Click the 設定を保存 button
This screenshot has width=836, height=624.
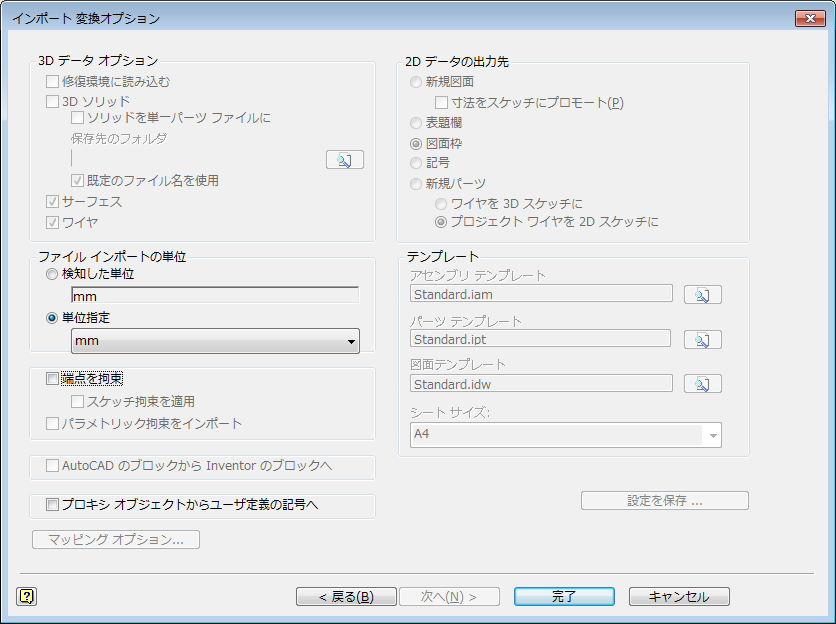[664, 500]
